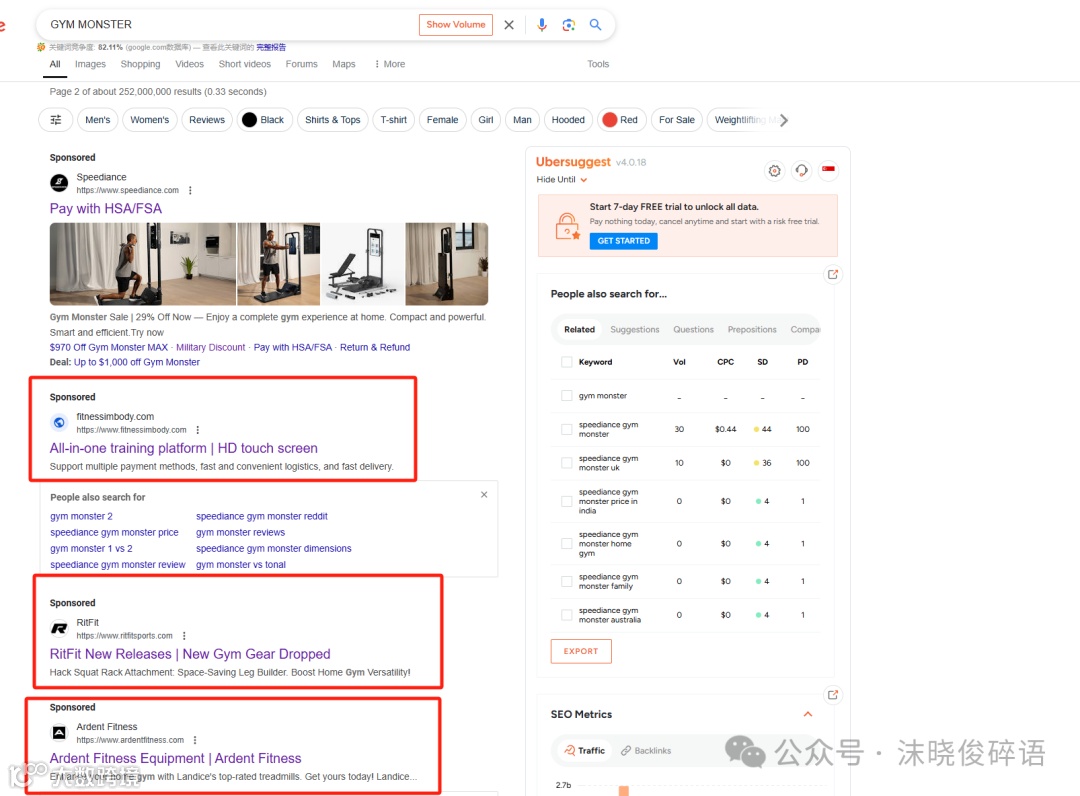Click the Show Volume button
The image size is (1080, 796).
click(x=456, y=25)
